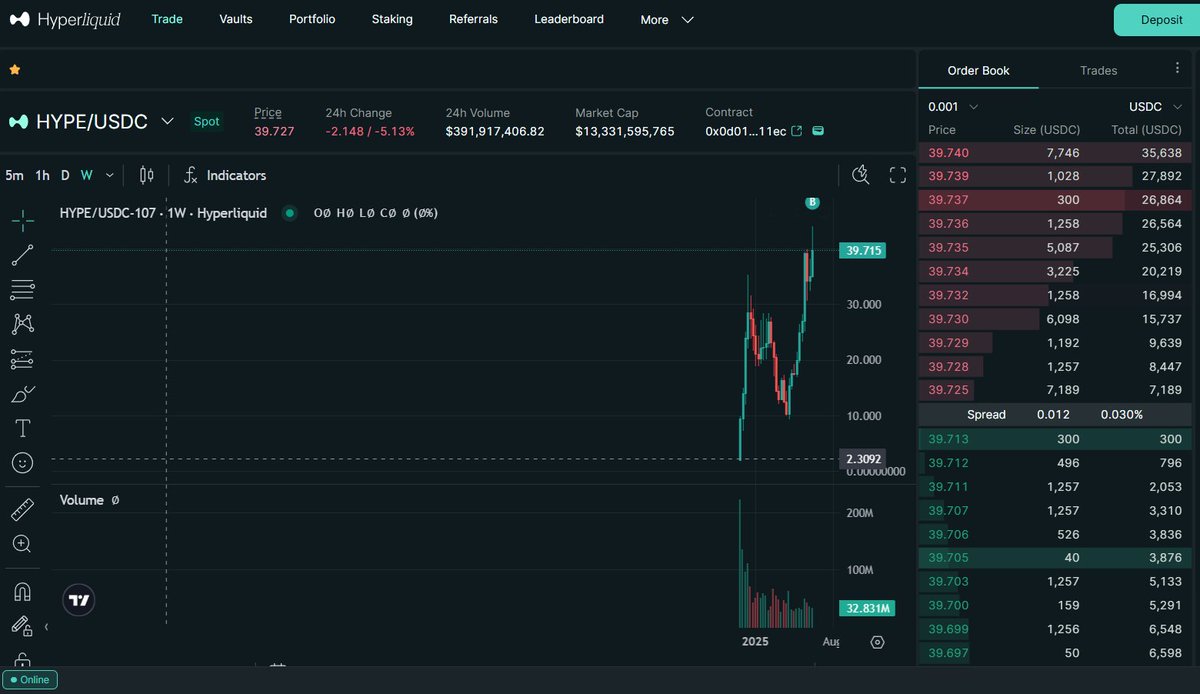Screen dimensions: 1200x694
Task: Click the Deposit button
Action: tap(1162, 19)
